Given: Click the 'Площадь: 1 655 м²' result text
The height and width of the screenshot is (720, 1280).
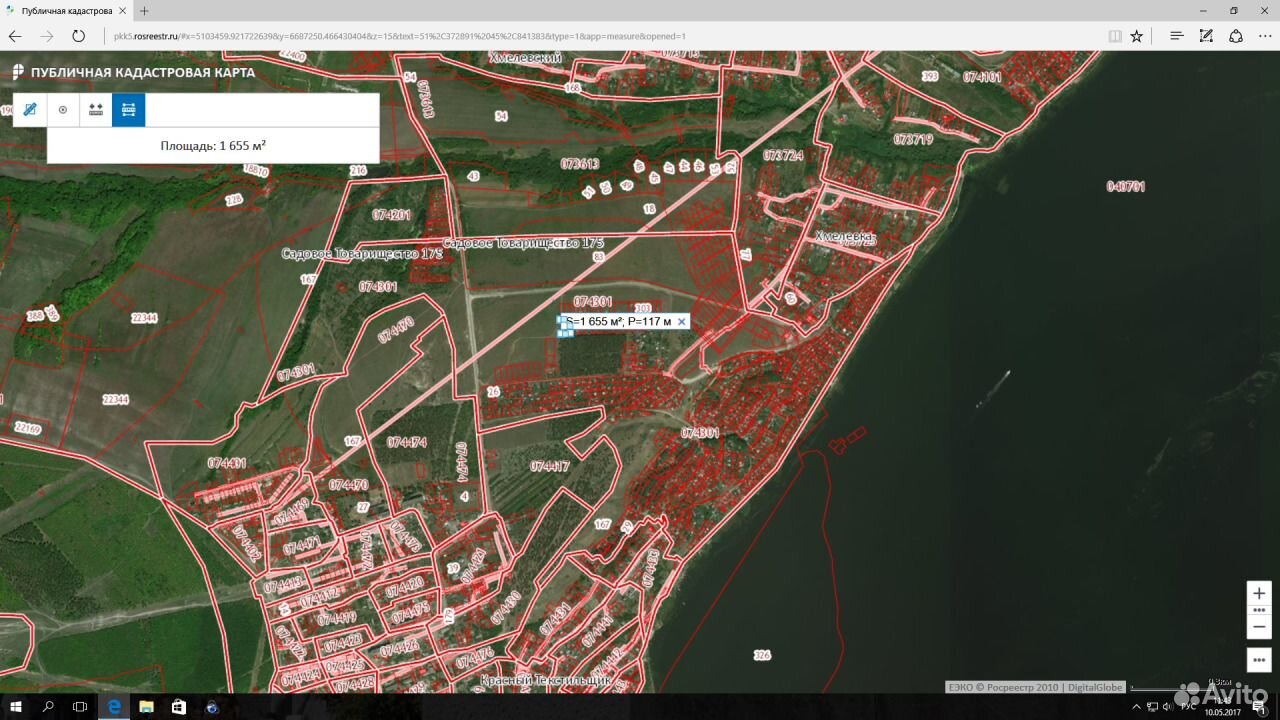Looking at the screenshot, I should pos(213,146).
